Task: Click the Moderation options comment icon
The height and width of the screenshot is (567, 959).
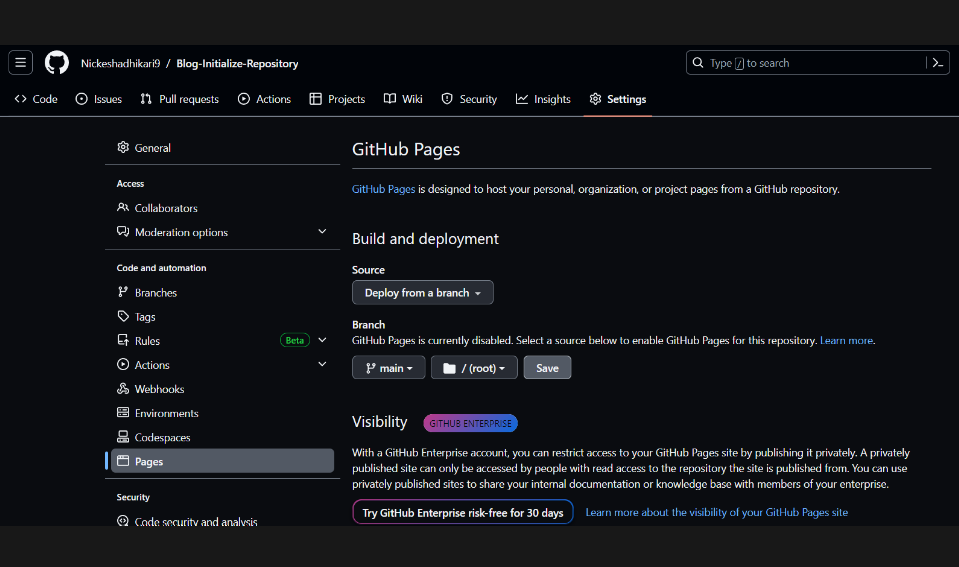Action: point(123,232)
